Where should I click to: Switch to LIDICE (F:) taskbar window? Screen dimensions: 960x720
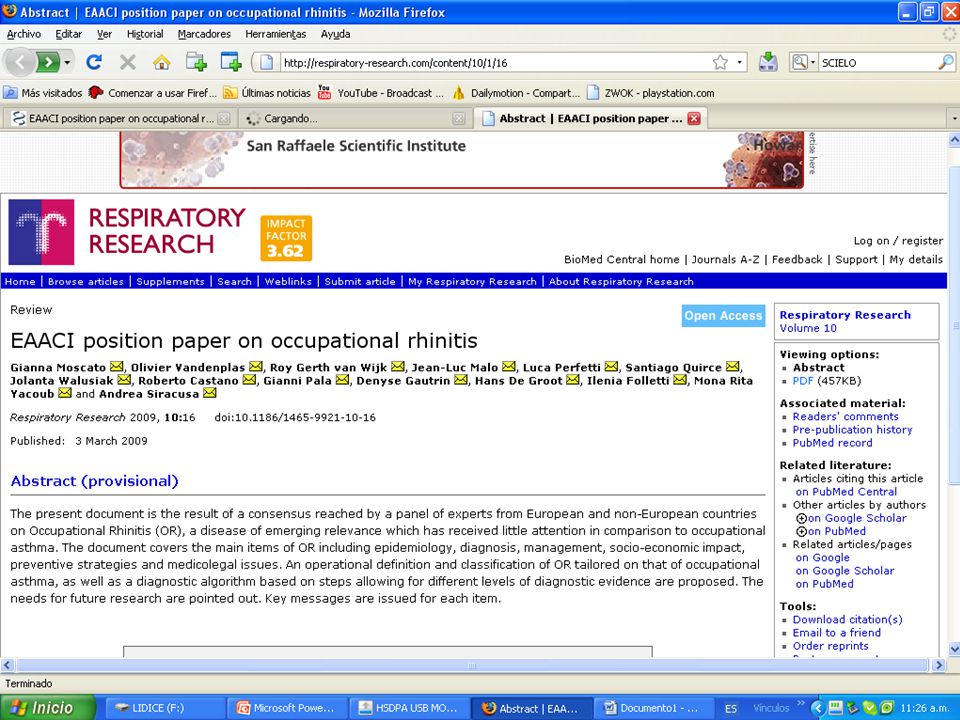tap(165, 708)
